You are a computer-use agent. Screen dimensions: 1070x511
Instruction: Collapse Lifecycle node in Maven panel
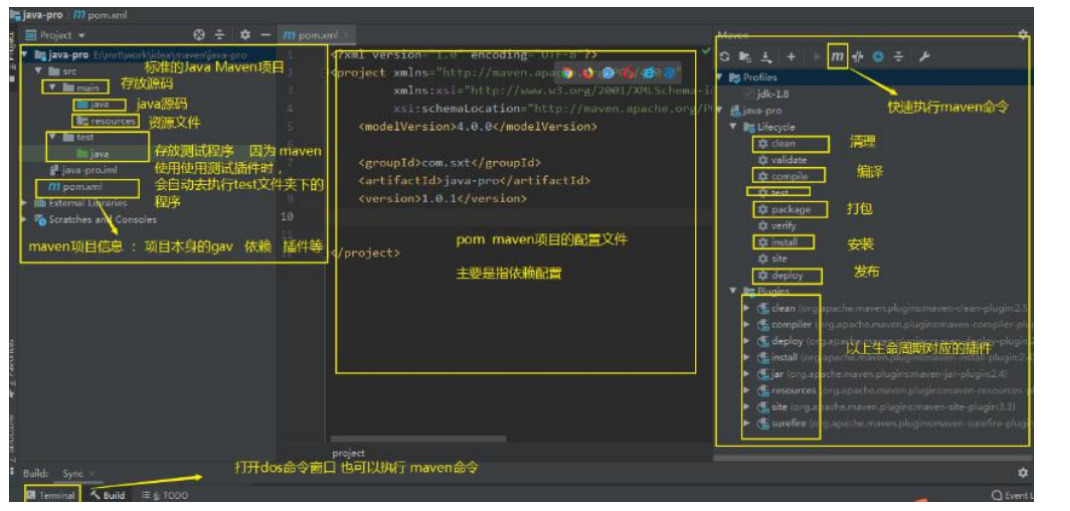point(734,127)
